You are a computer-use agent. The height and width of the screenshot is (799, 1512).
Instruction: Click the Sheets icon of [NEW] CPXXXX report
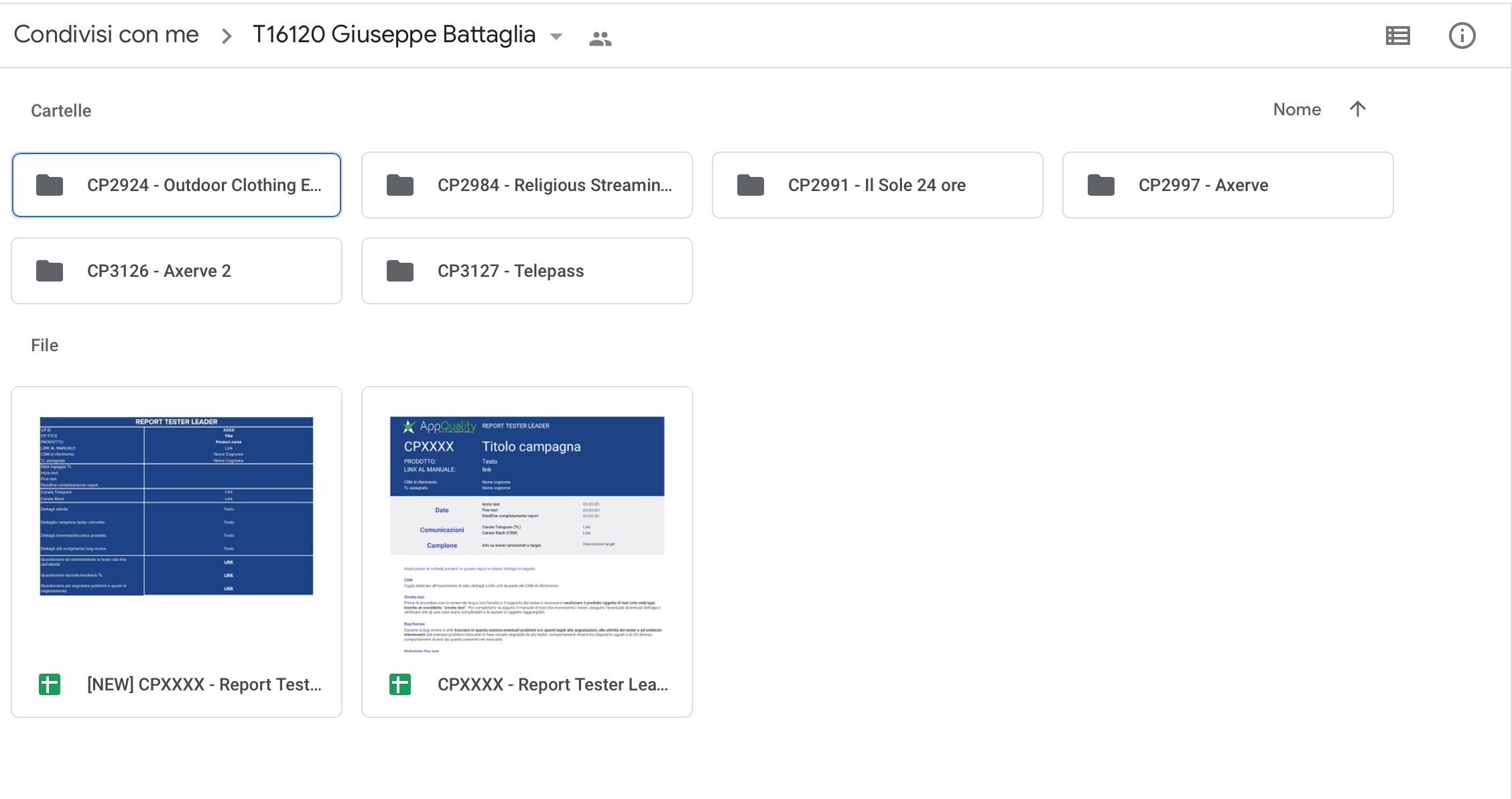coord(50,684)
